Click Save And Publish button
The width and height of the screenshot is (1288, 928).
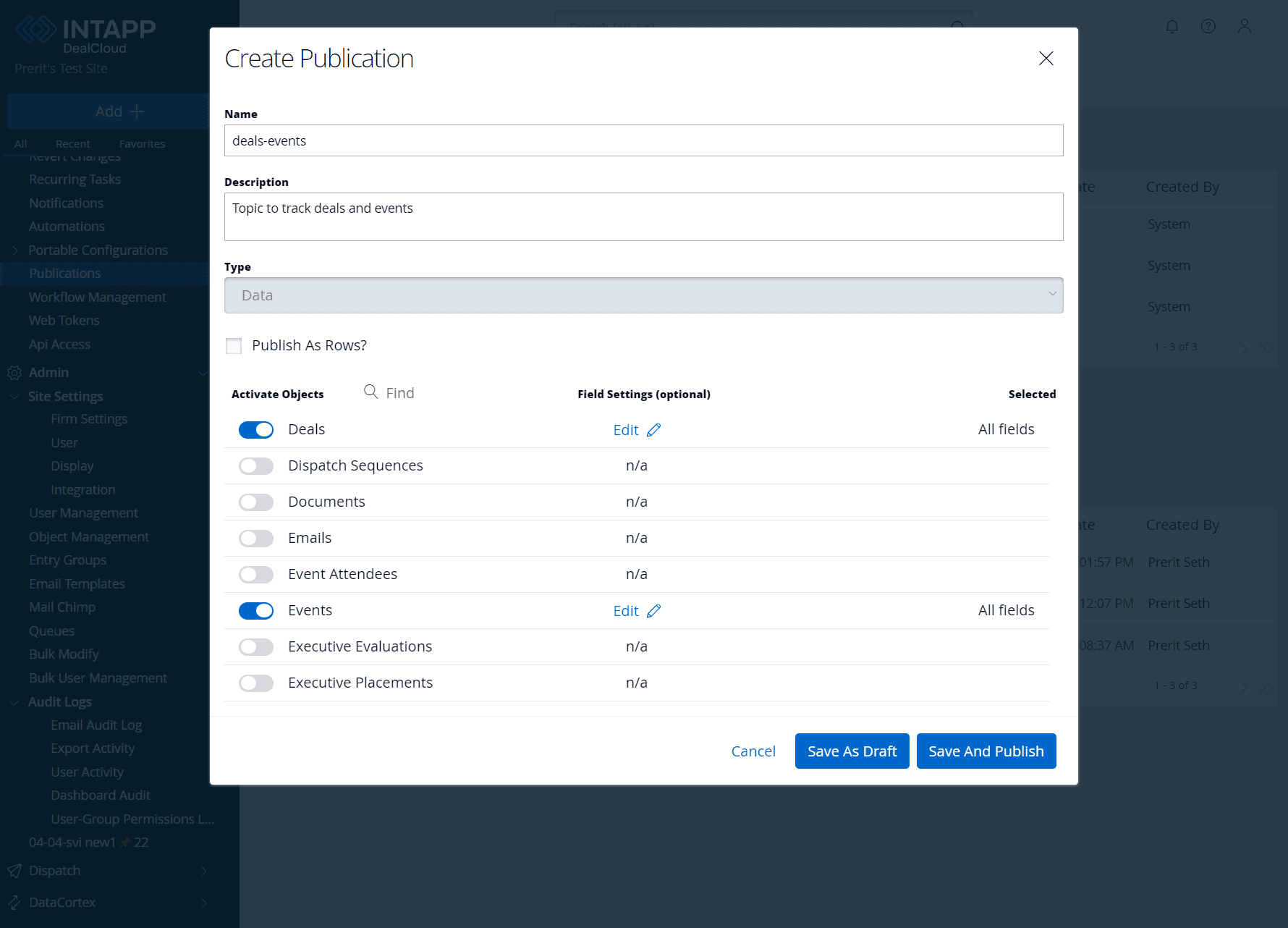click(x=986, y=751)
